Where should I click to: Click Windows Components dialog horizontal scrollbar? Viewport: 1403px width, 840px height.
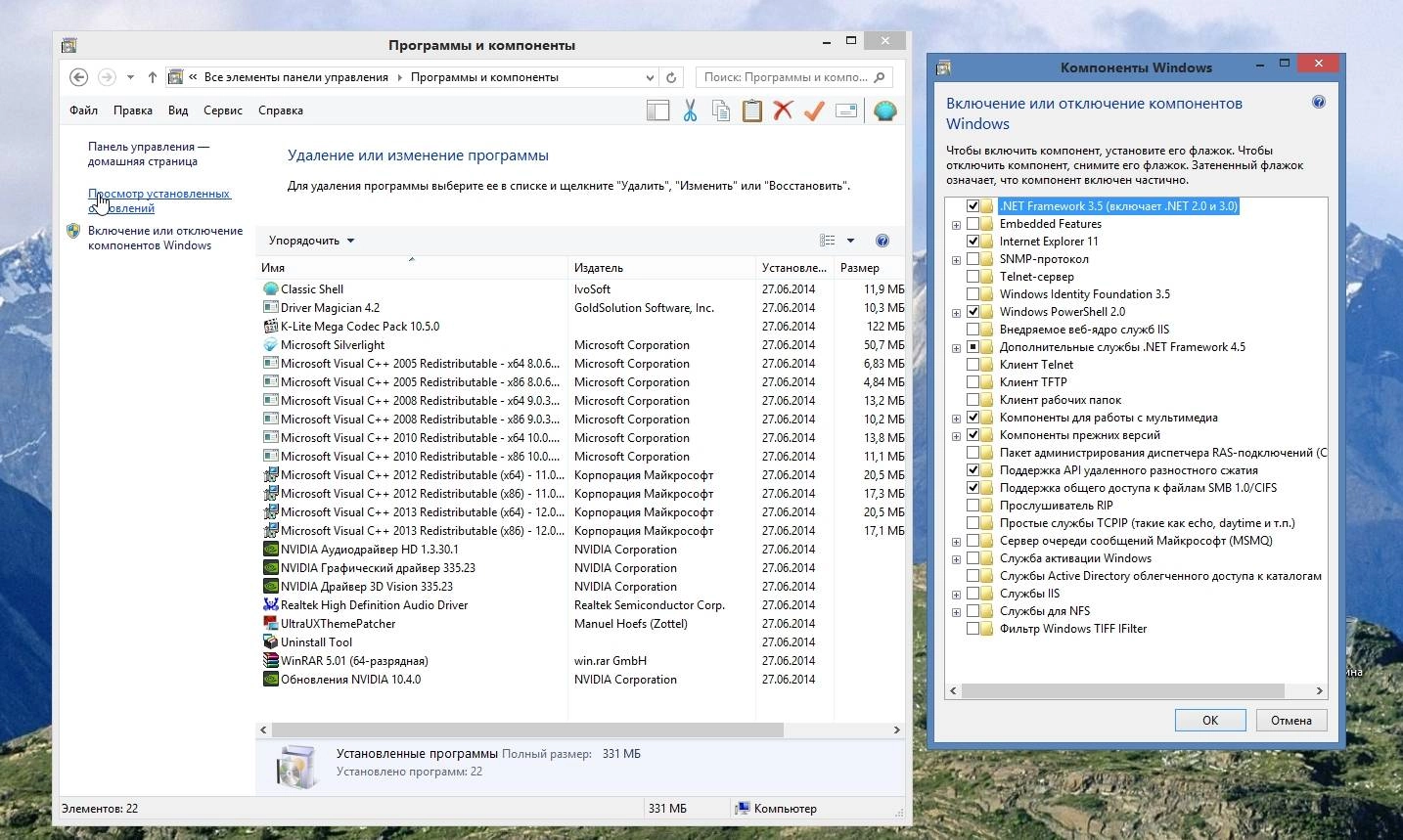[1122, 690]
